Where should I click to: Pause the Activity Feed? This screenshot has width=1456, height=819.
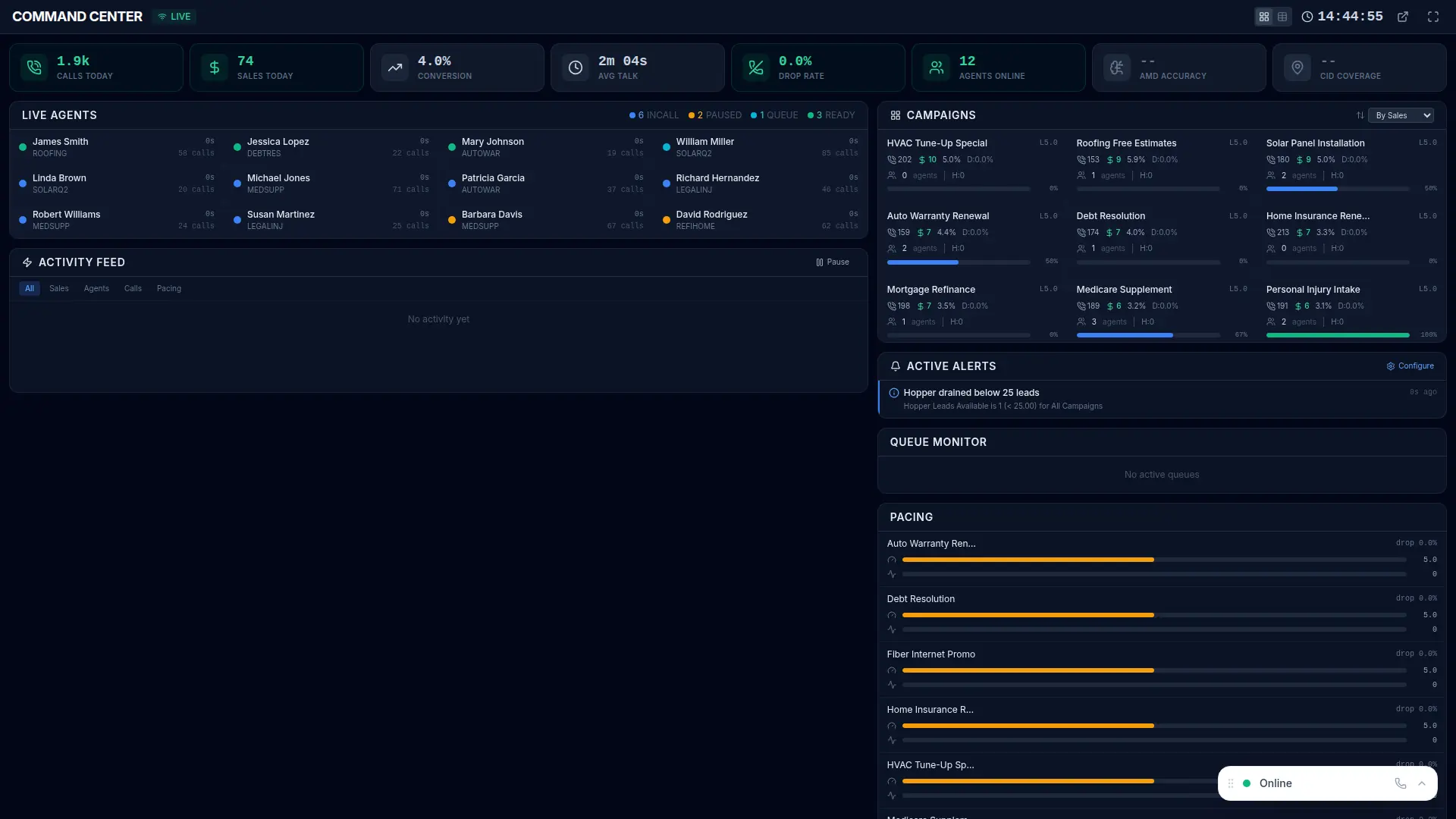[833, 262]
